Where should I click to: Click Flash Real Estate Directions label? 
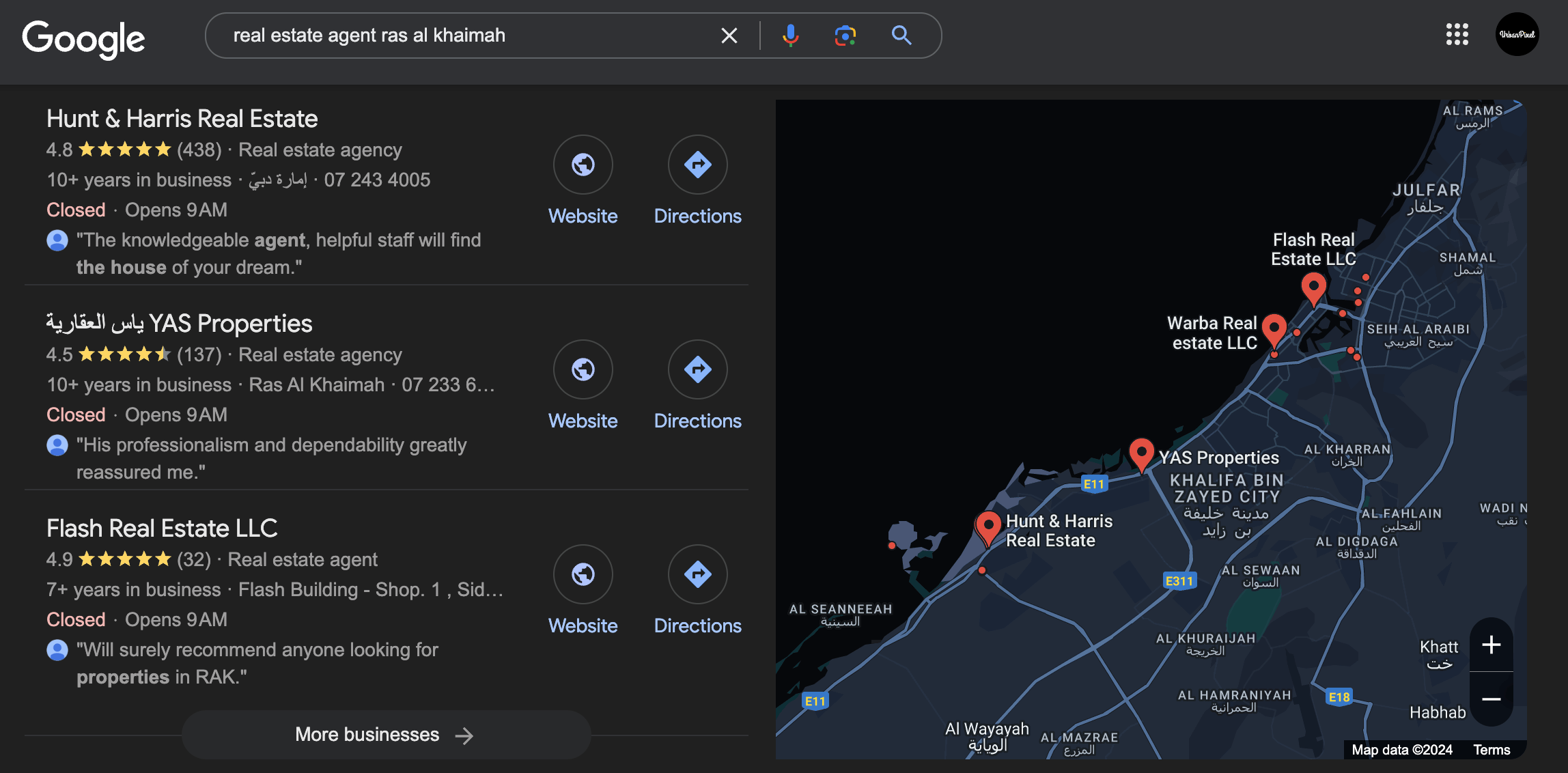coord(698,626)
